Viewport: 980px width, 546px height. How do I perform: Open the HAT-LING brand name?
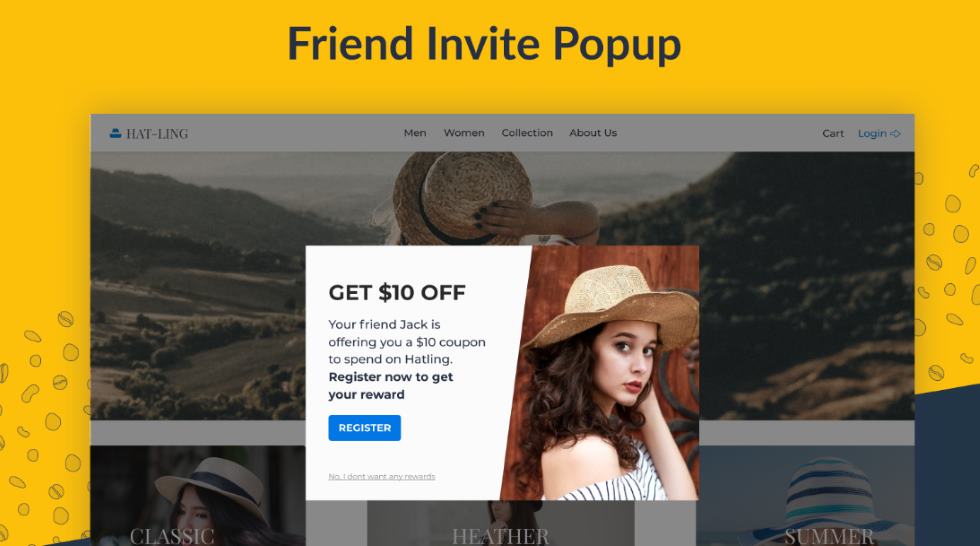157,134
